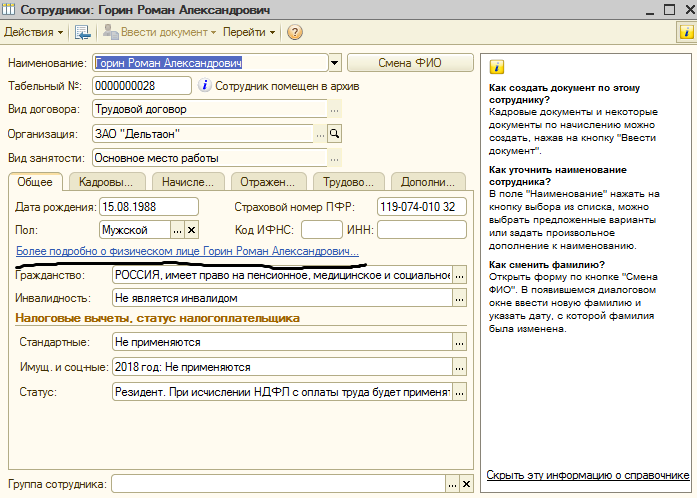Switch to the Начисле... tab

point(188,182)
